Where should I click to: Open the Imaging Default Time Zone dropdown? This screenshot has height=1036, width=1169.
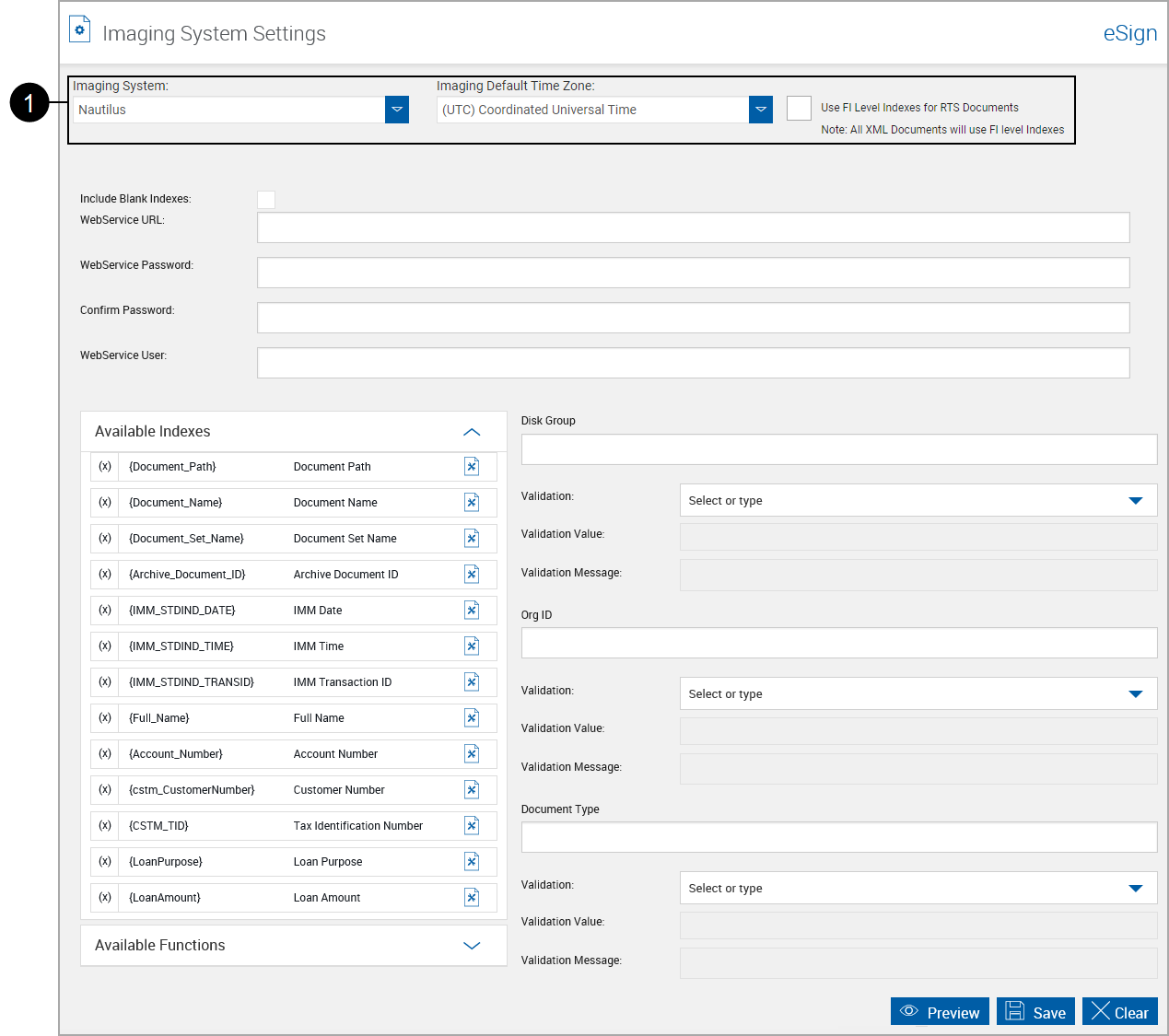(x=760, y=109)
